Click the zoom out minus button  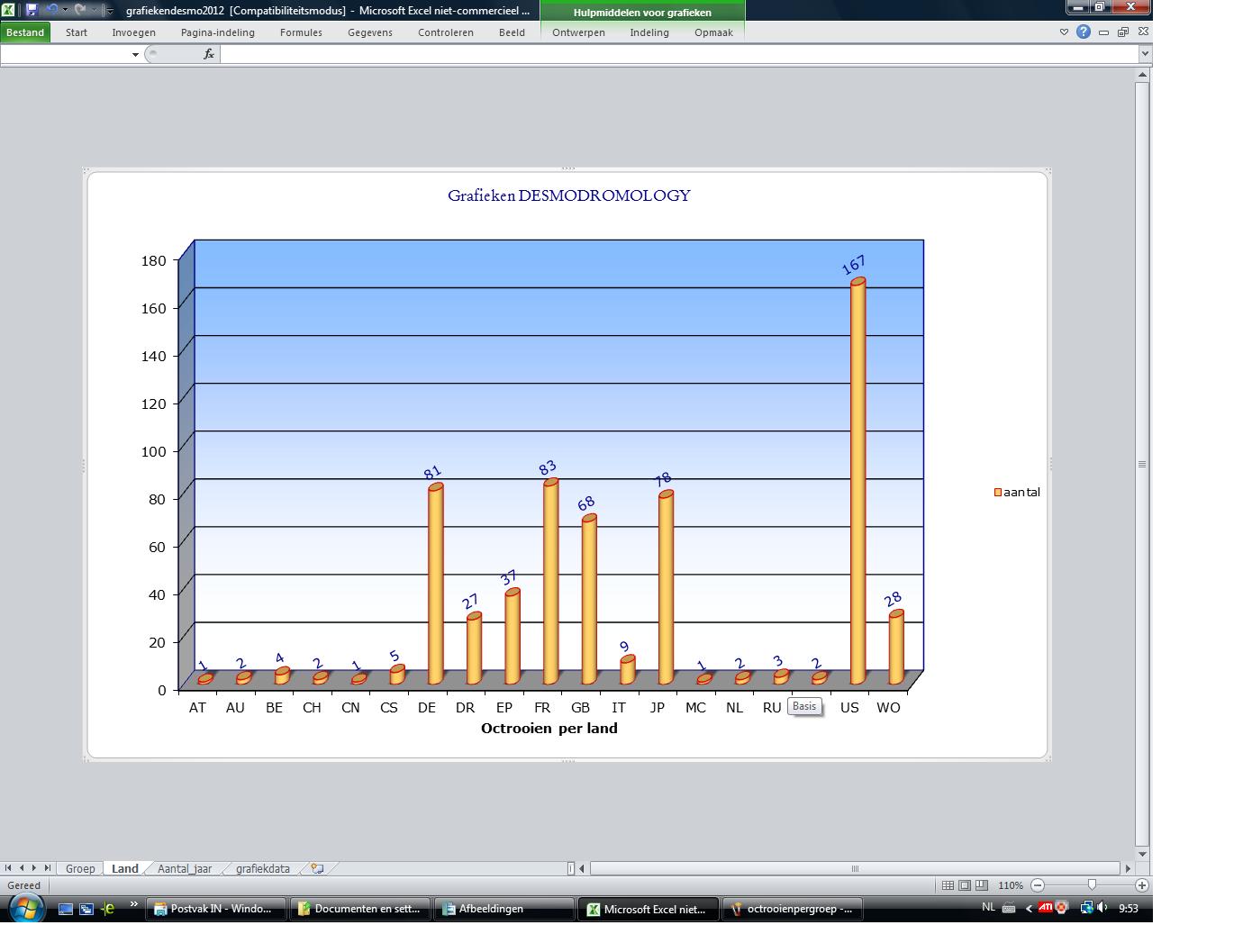pos(1038,885)
